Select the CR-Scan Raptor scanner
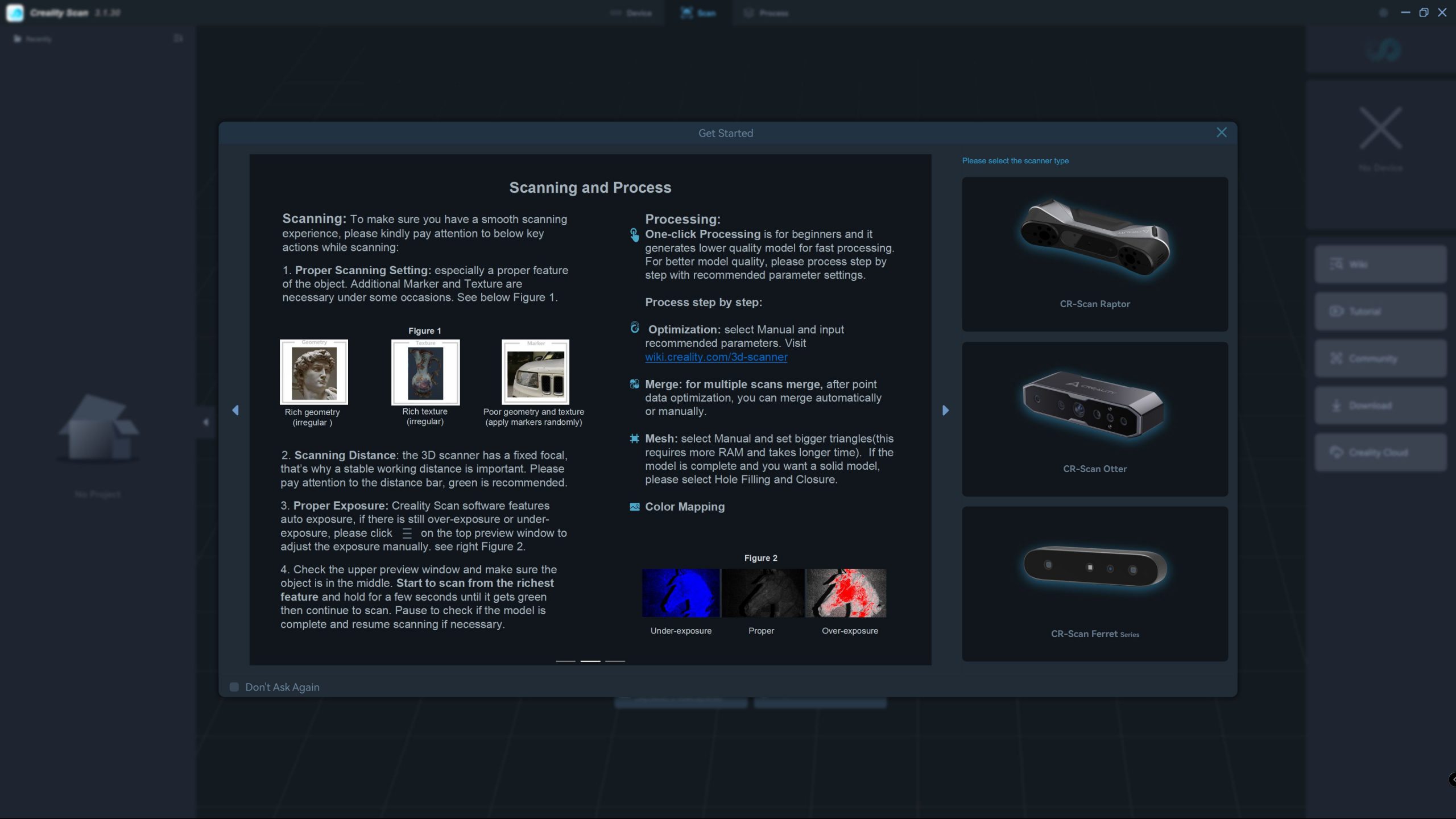The image size is (1456, 819). [x=1095, y=254]
